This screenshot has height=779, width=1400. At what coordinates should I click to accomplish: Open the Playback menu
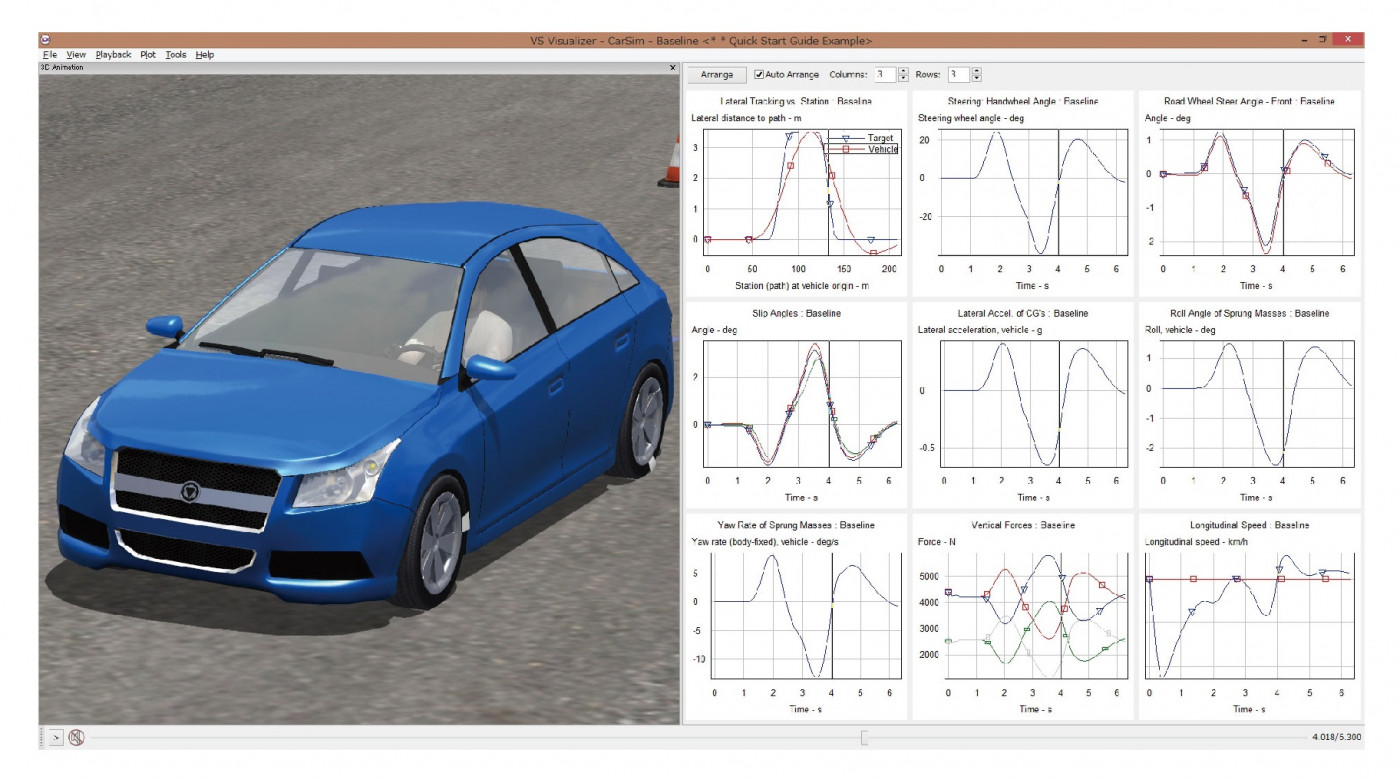click(113, 55)
